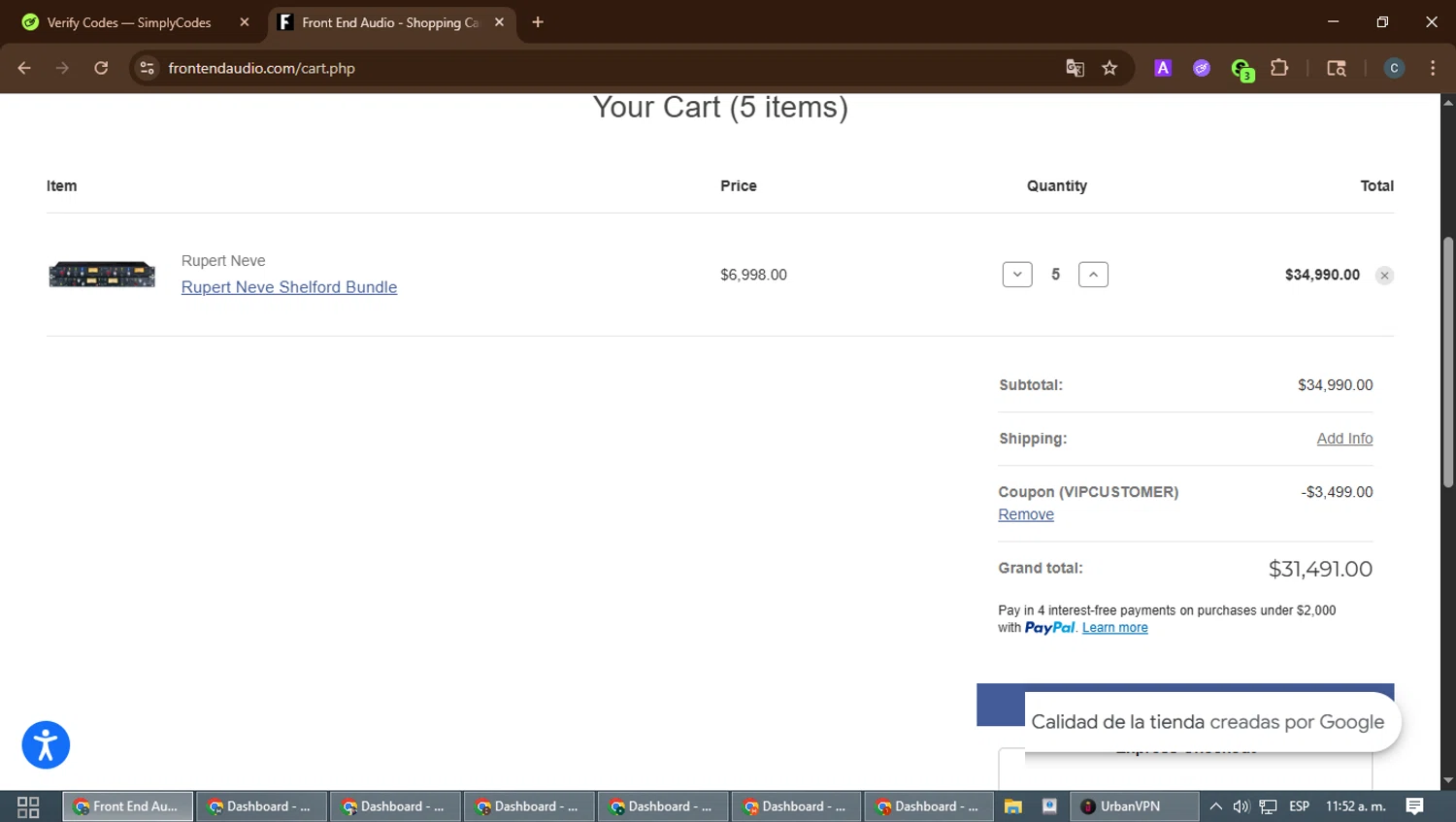Open File Explorer from taskbar

1012,806
